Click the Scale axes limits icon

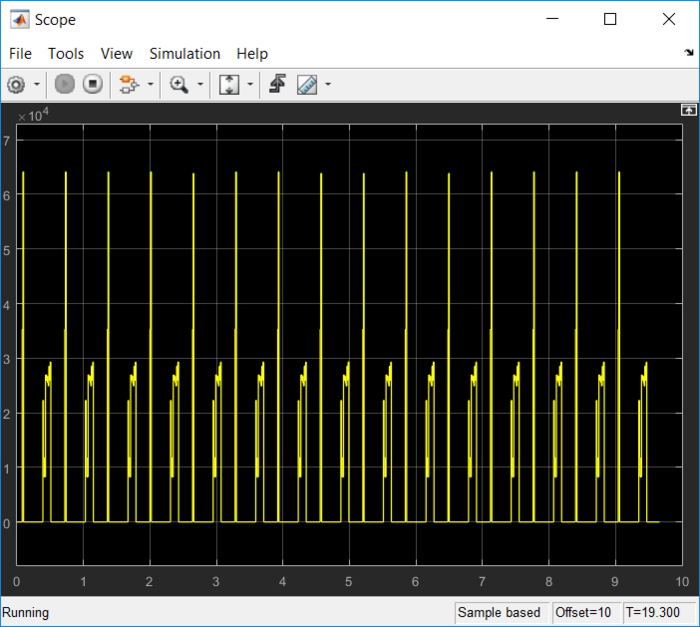(x=229, y=85)
